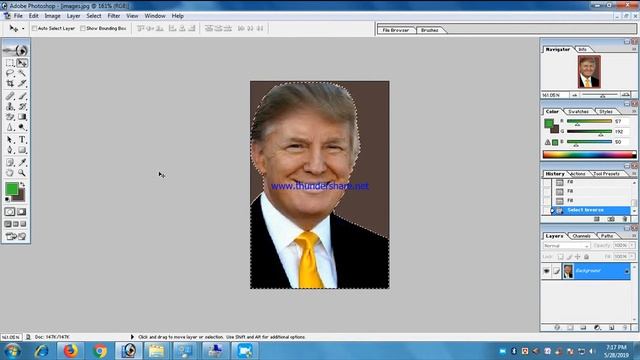The image size is (640, 360).
Task: Open the Image menu
Action: click(x=52, y=16)
